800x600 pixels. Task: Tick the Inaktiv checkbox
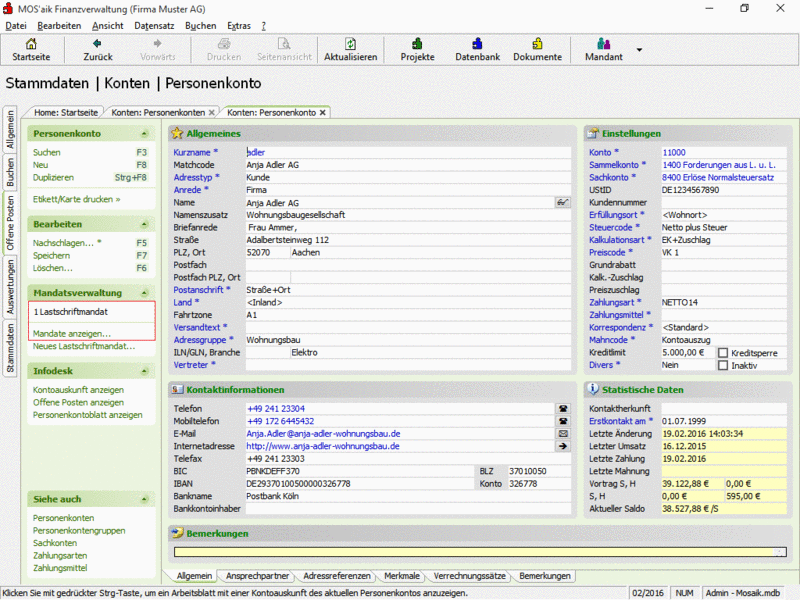click(723, 366)
